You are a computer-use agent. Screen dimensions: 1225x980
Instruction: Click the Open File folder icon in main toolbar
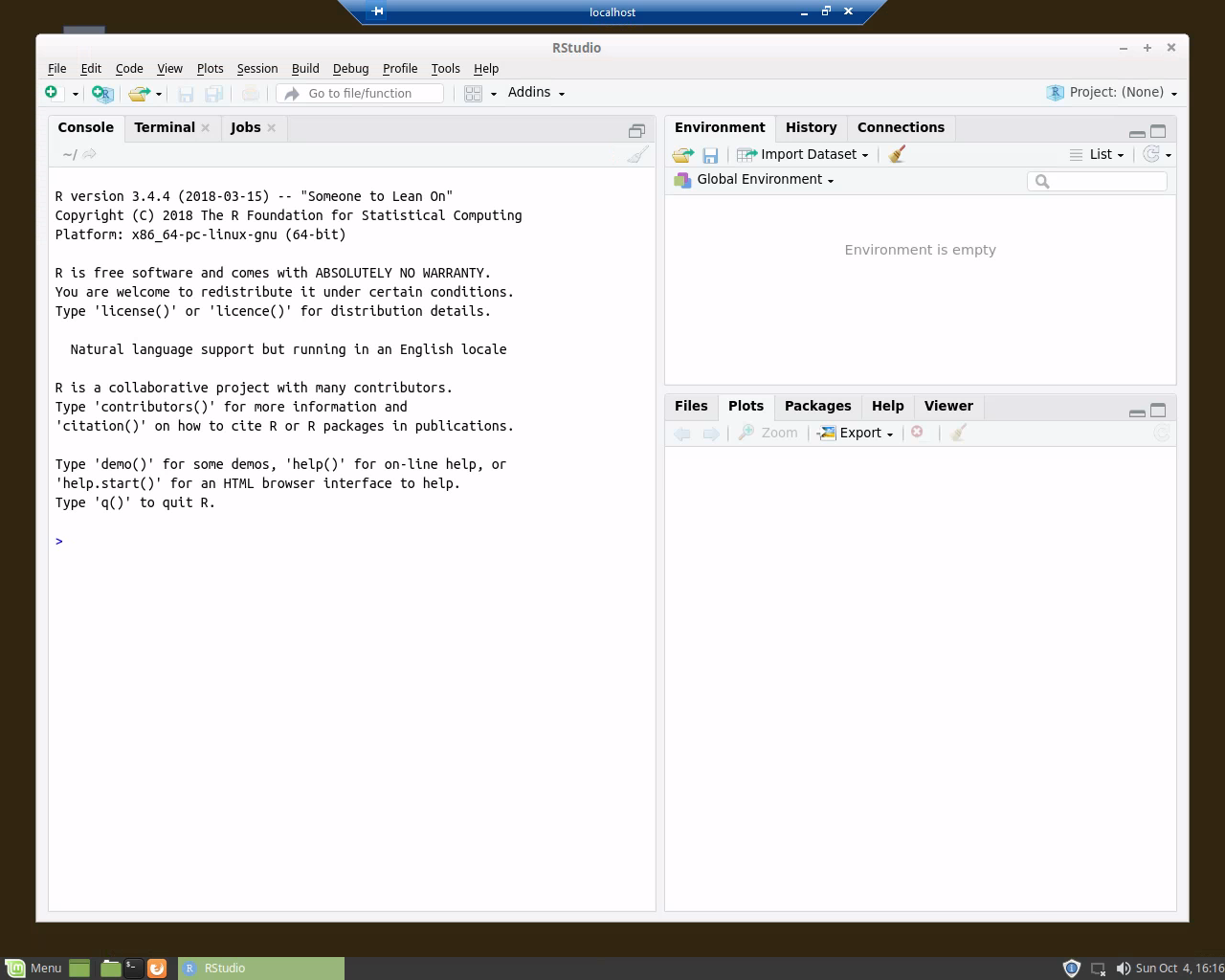pos(140,93)
